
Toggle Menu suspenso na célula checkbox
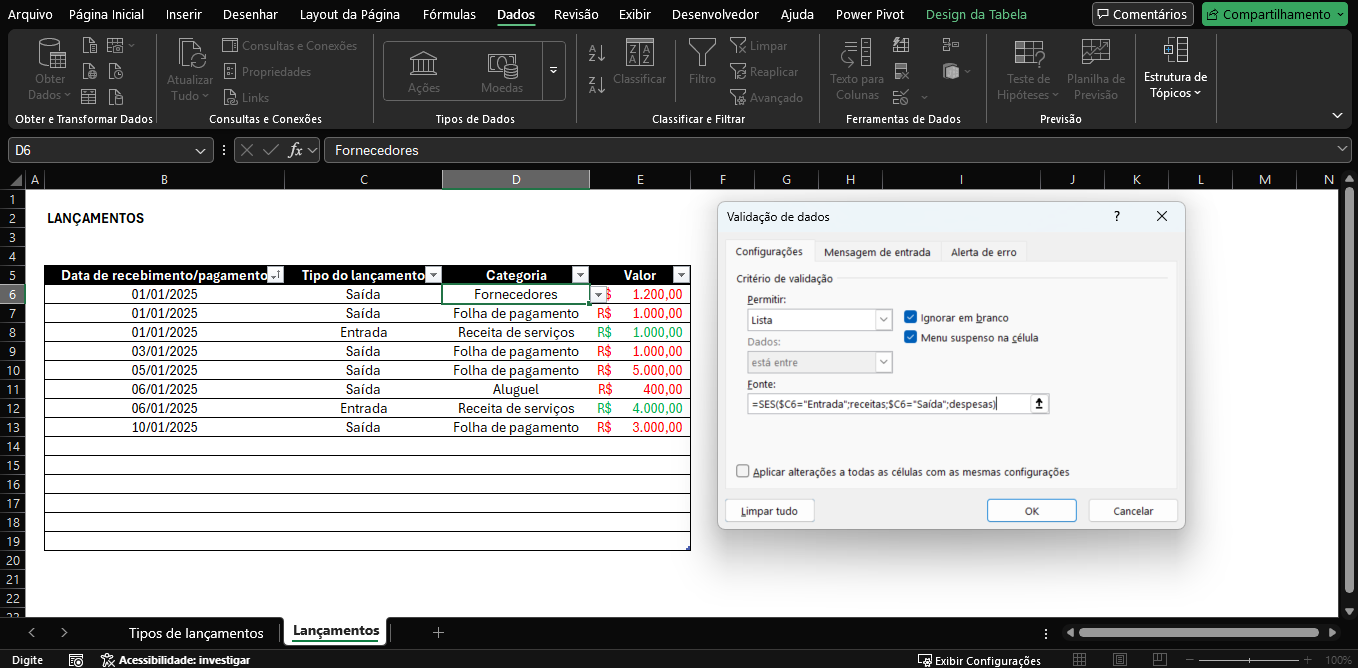pyautogui.click(x=910, y=337)
